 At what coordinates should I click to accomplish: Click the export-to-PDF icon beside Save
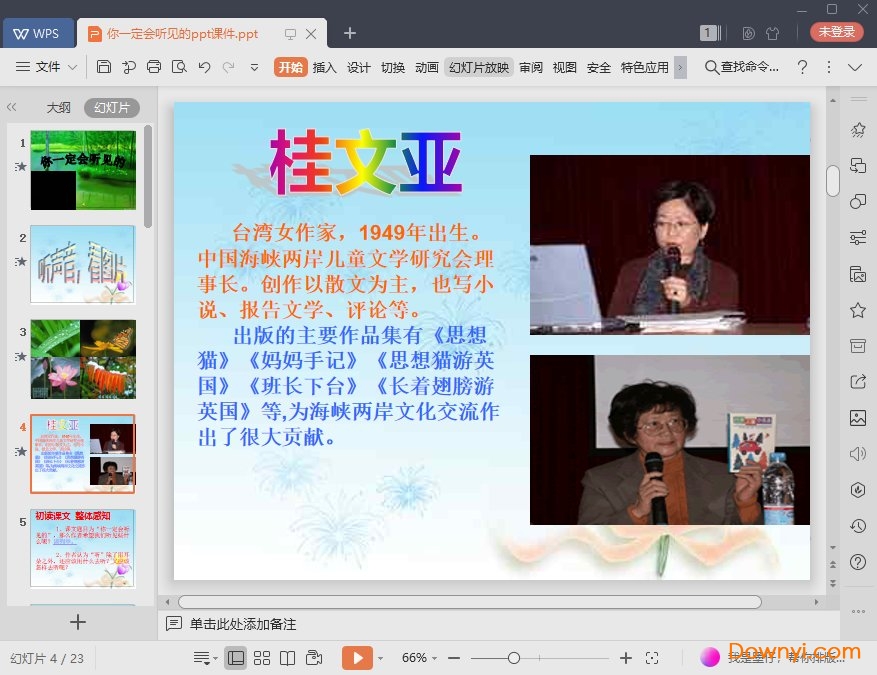[x=129, y=67]
